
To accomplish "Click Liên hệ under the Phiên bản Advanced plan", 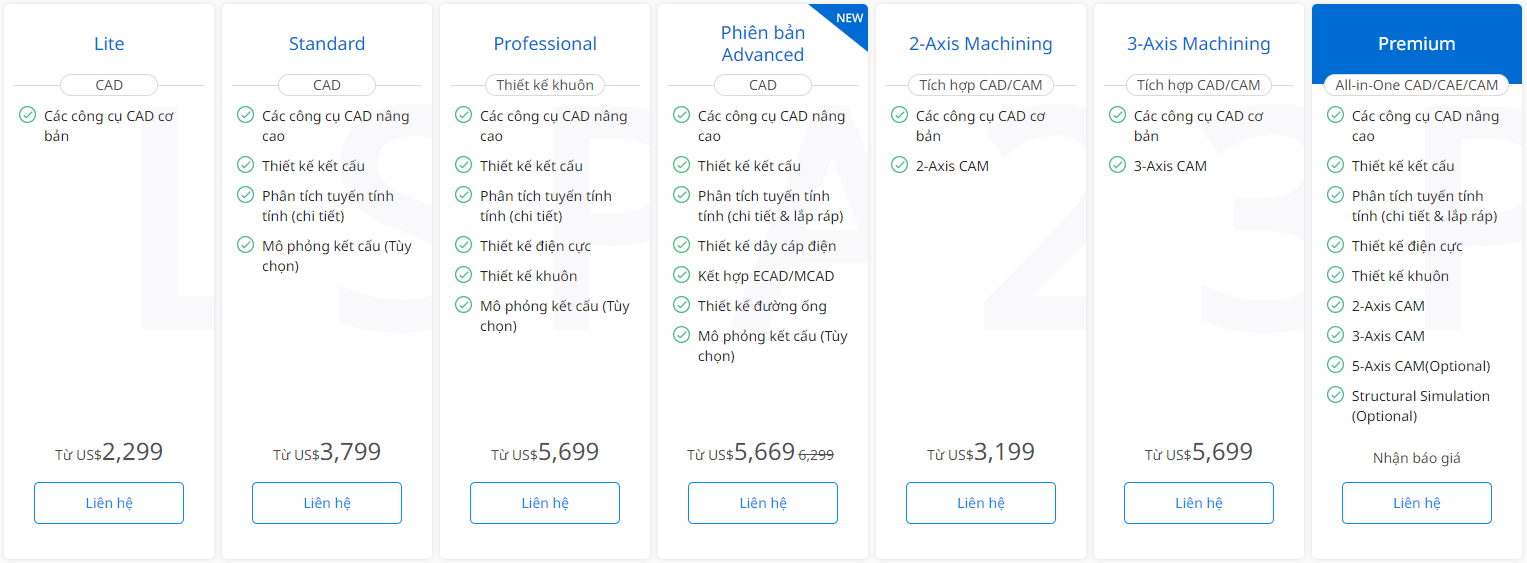I will pyautogui.click(x=763, y=503).
